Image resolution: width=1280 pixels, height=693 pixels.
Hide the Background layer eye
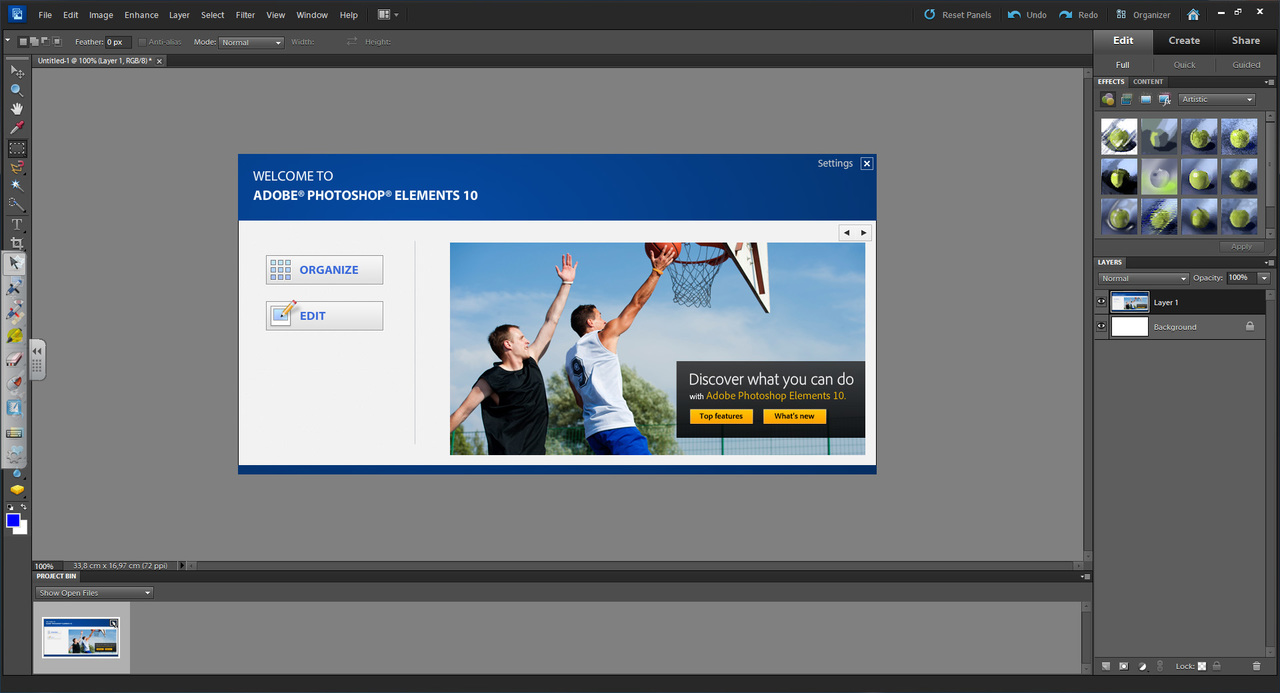[x=1101, y=326]
